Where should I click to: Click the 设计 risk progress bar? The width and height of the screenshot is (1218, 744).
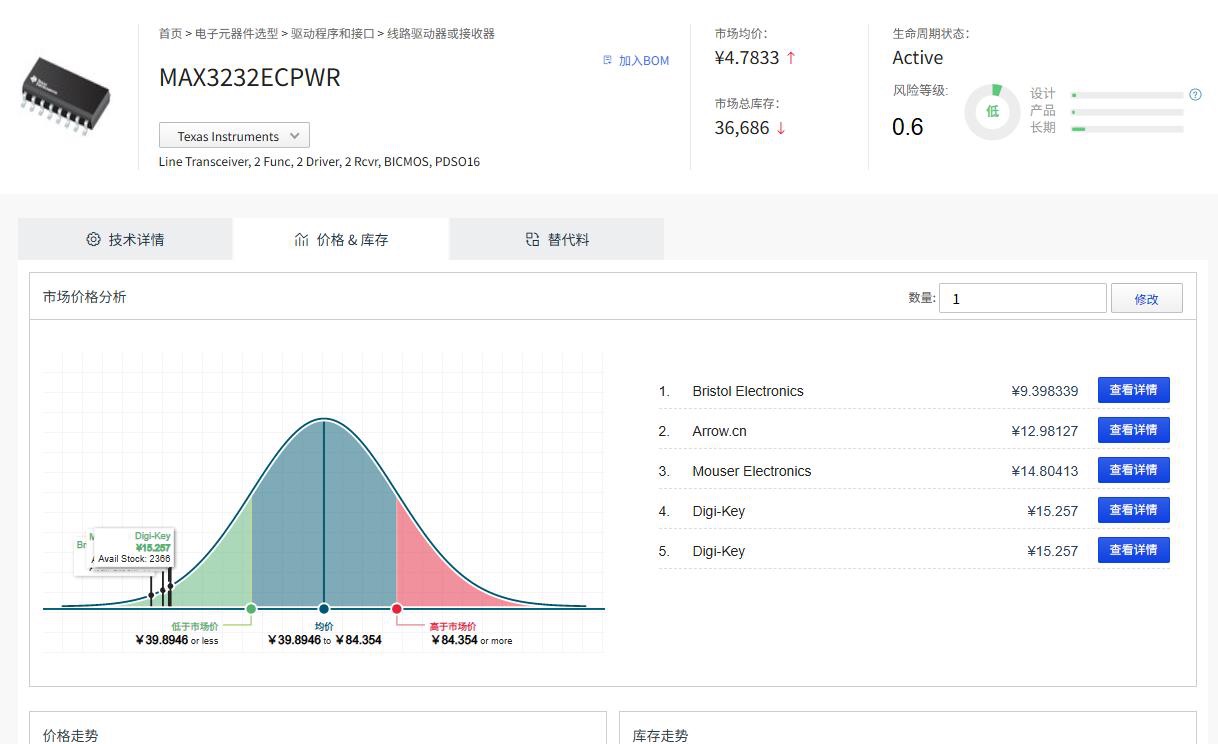pyautogui.click(x=1127, y=95)
